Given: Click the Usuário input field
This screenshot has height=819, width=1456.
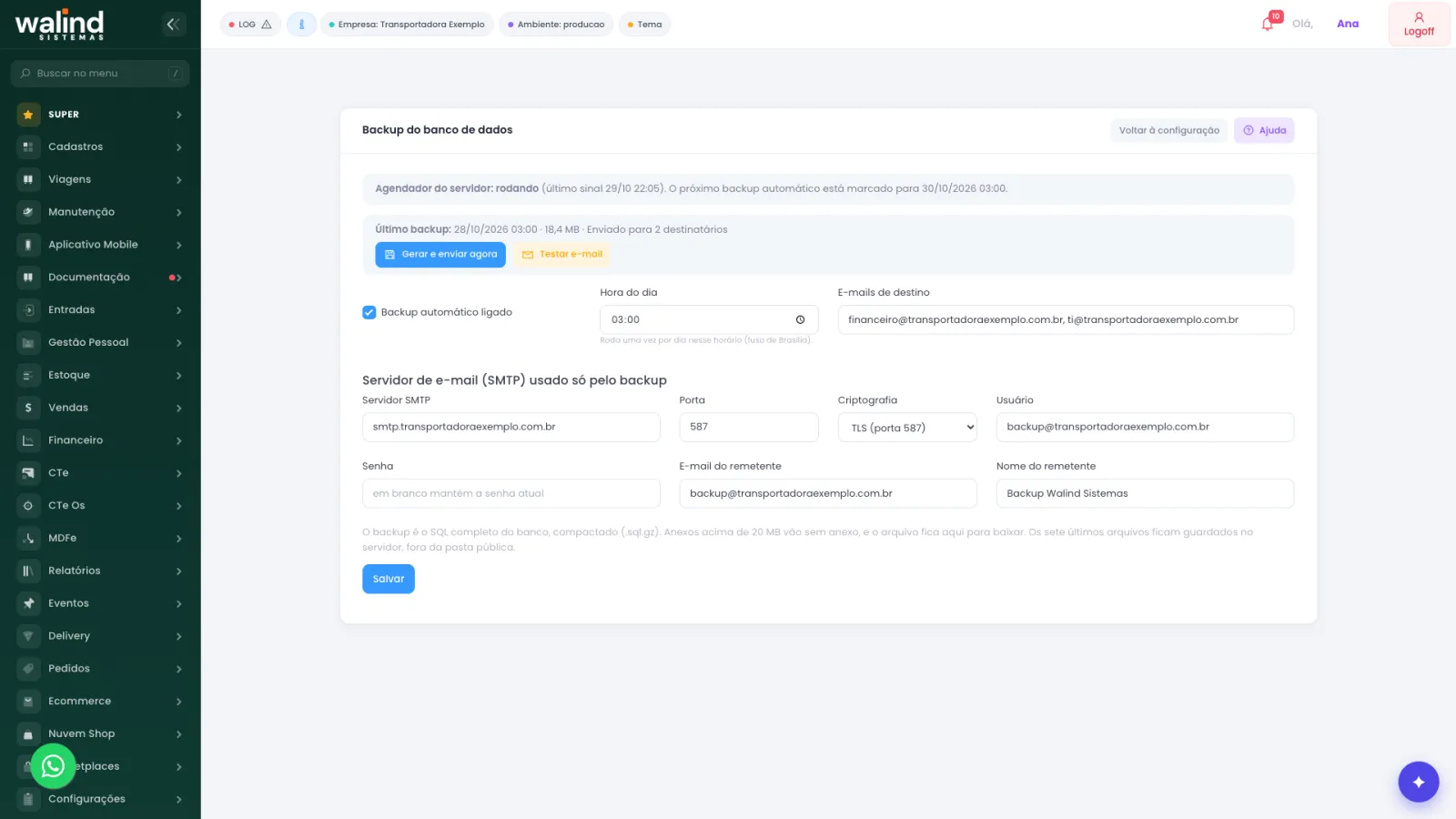Looking at the screenshot, I should (1145, 428).
